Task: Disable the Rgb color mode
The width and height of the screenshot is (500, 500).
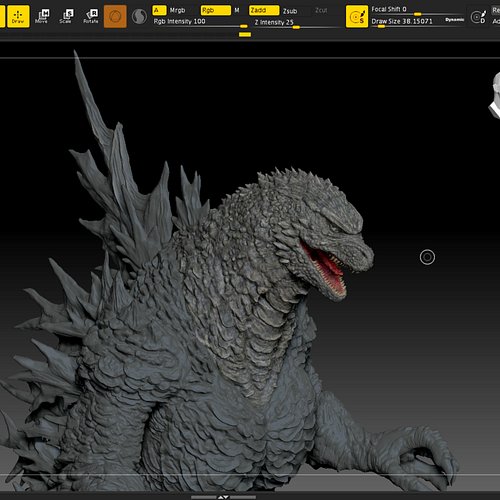Action: click(x=215, y=10)
